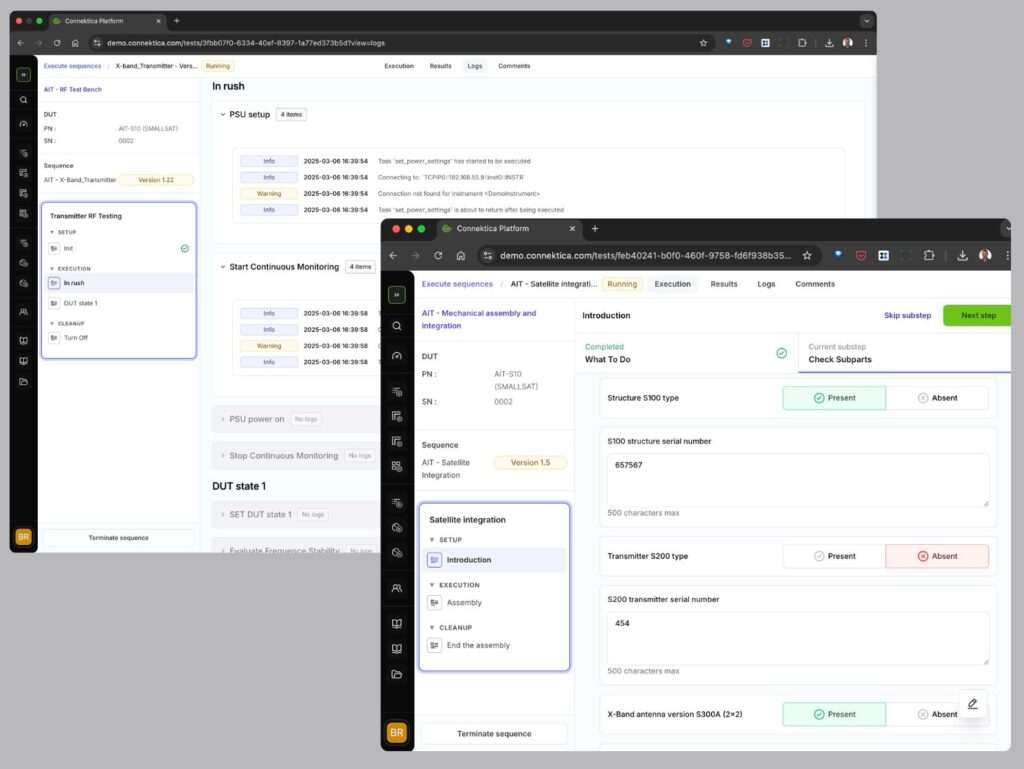
Task: Reload page in front browser window
Action: [x=438, y=255]
